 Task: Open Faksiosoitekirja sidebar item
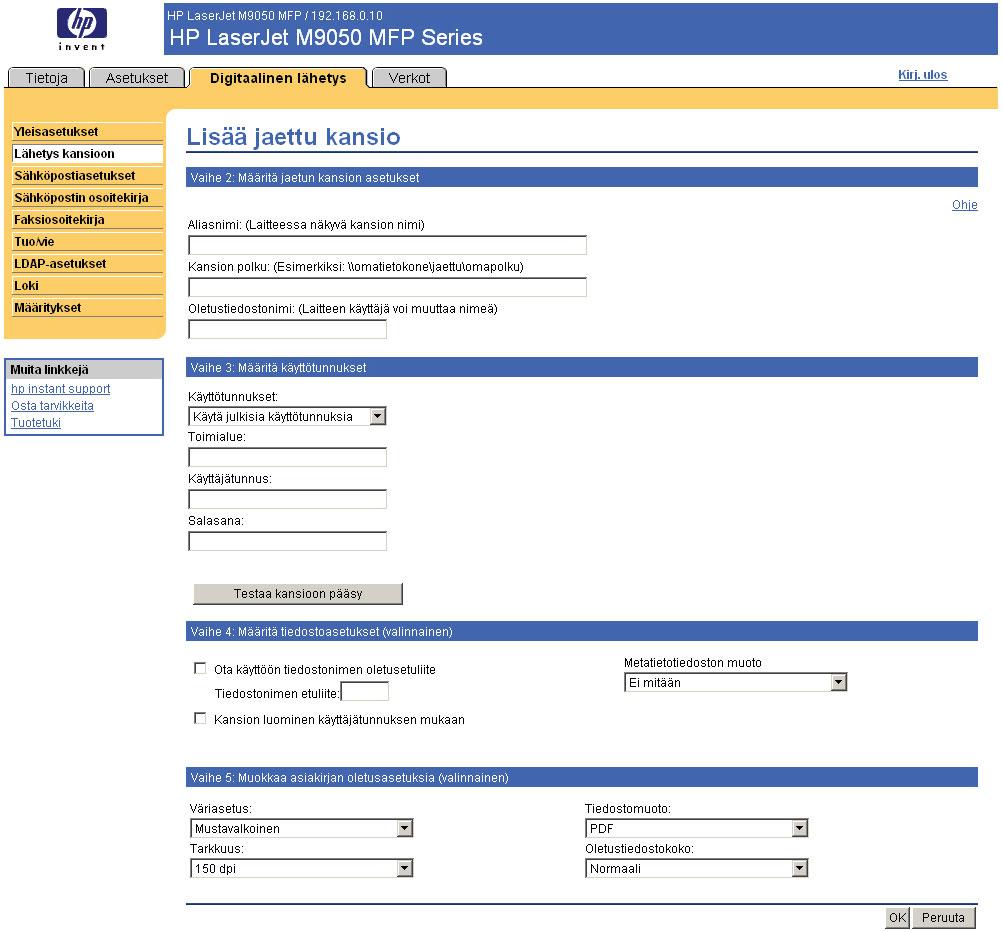coord(87,219)
